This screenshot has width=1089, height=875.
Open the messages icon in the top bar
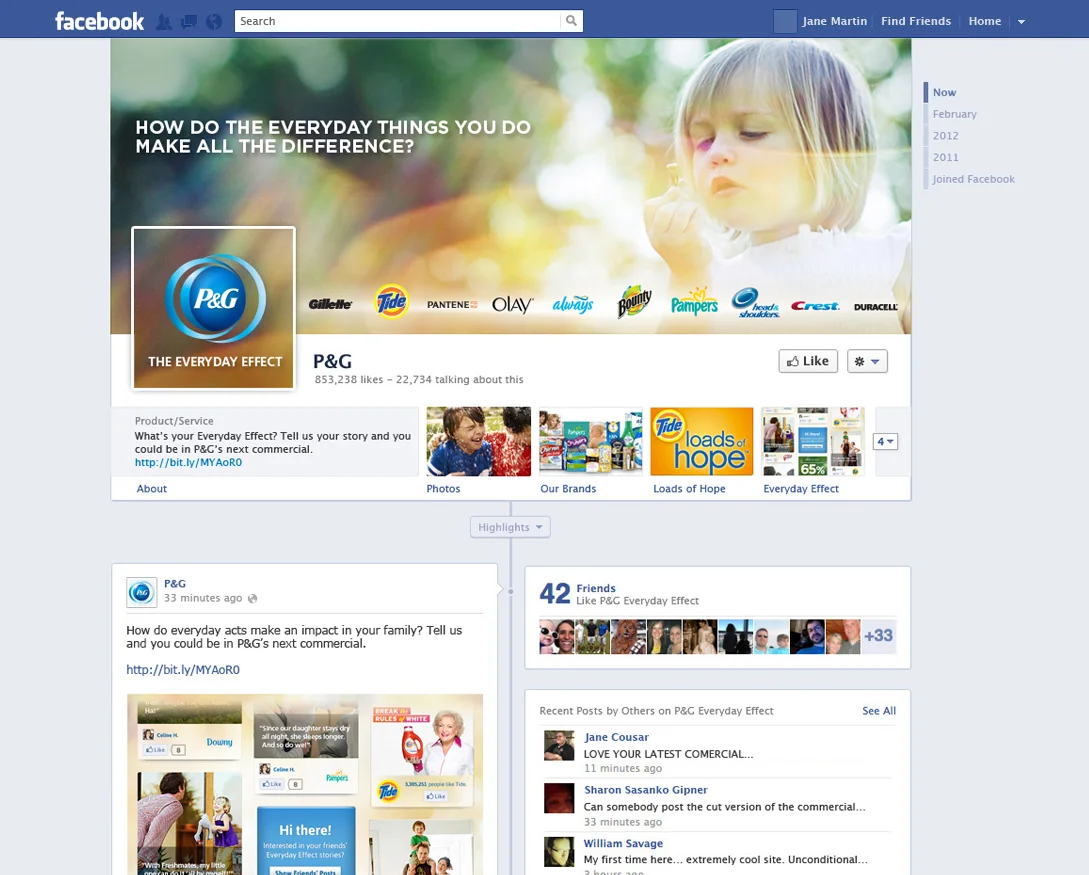(x=188, y=20)
